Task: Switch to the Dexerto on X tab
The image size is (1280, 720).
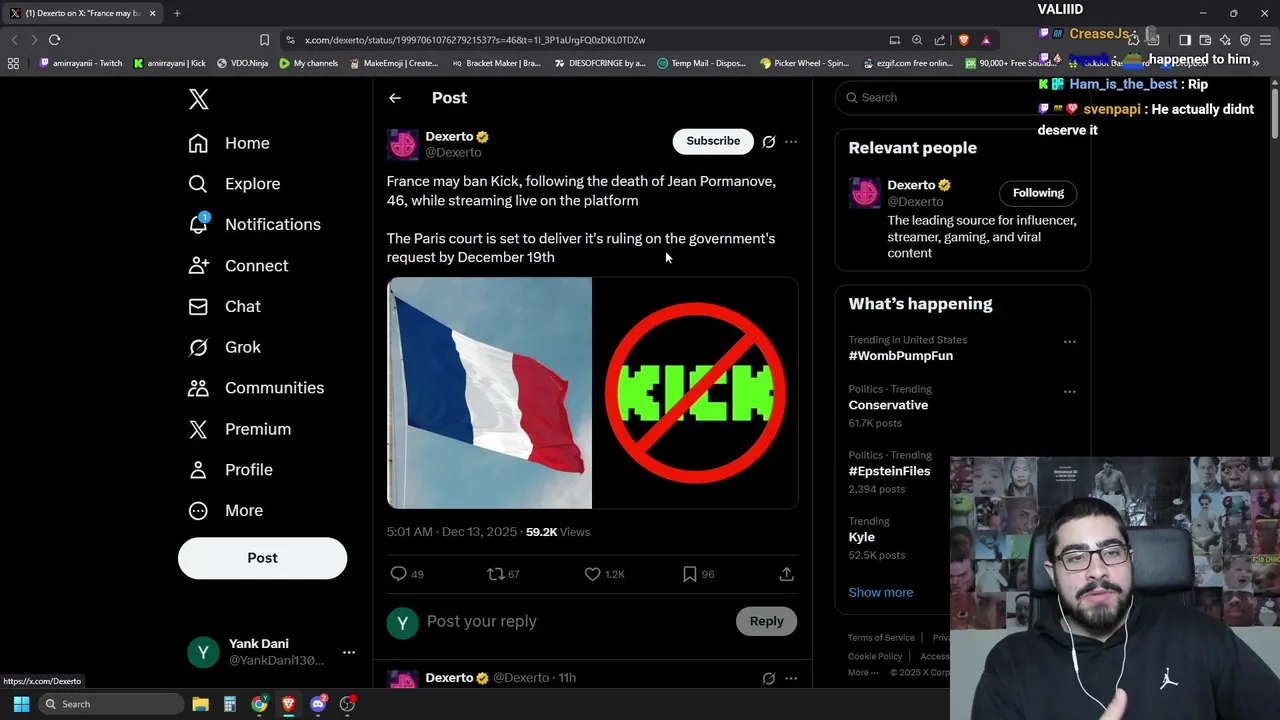Action: click(83, 13)
